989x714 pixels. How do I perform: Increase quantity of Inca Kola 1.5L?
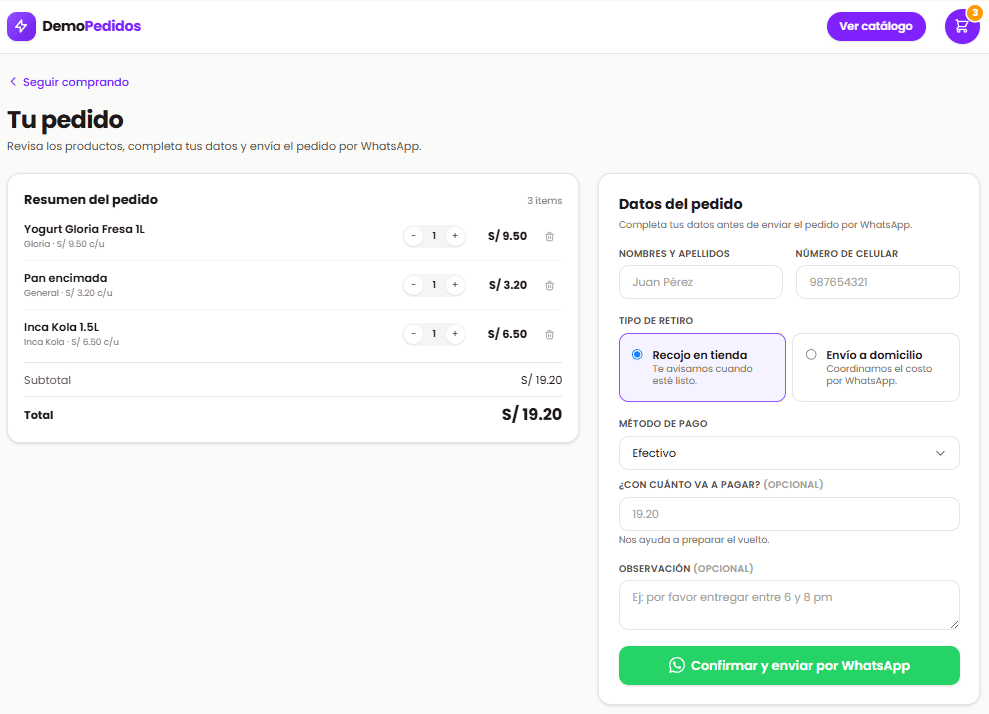tap(455, 334)
